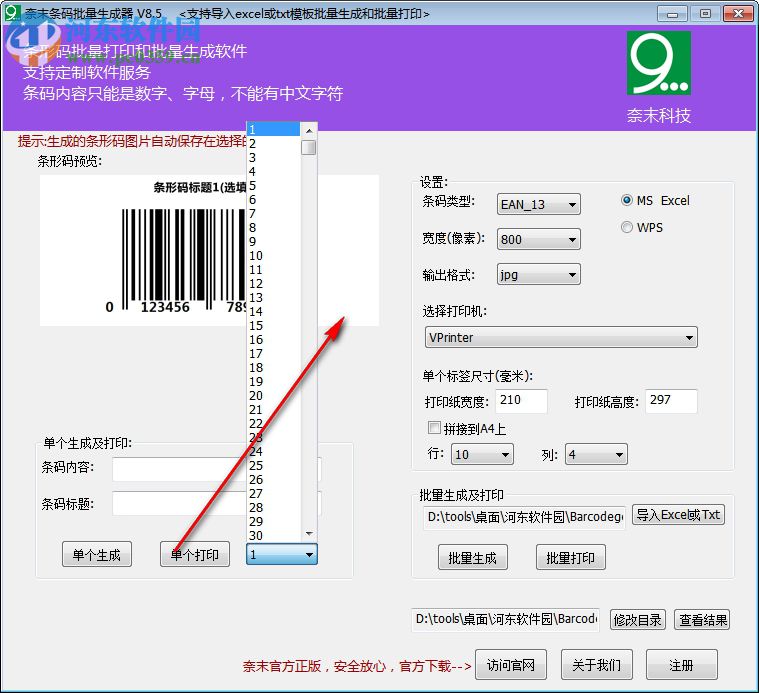Choose 30 in the count list

pyautogui.click(x=273, y=535)
